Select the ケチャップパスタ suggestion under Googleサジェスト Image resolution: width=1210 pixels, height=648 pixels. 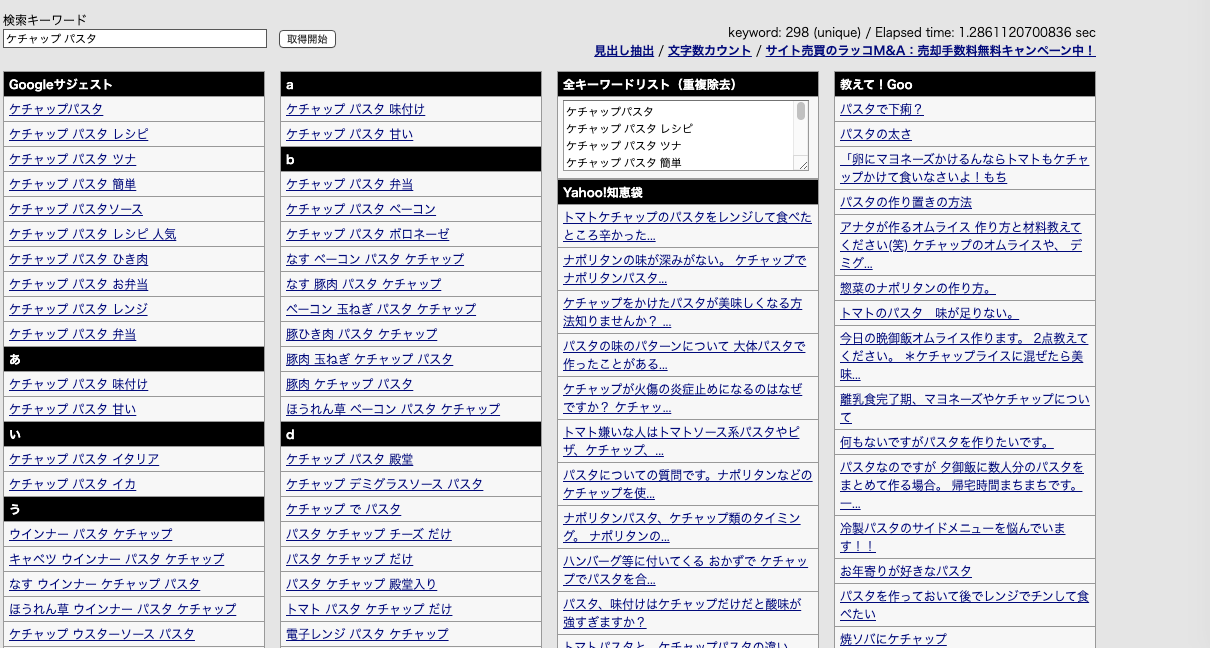(x=55, y=109)
